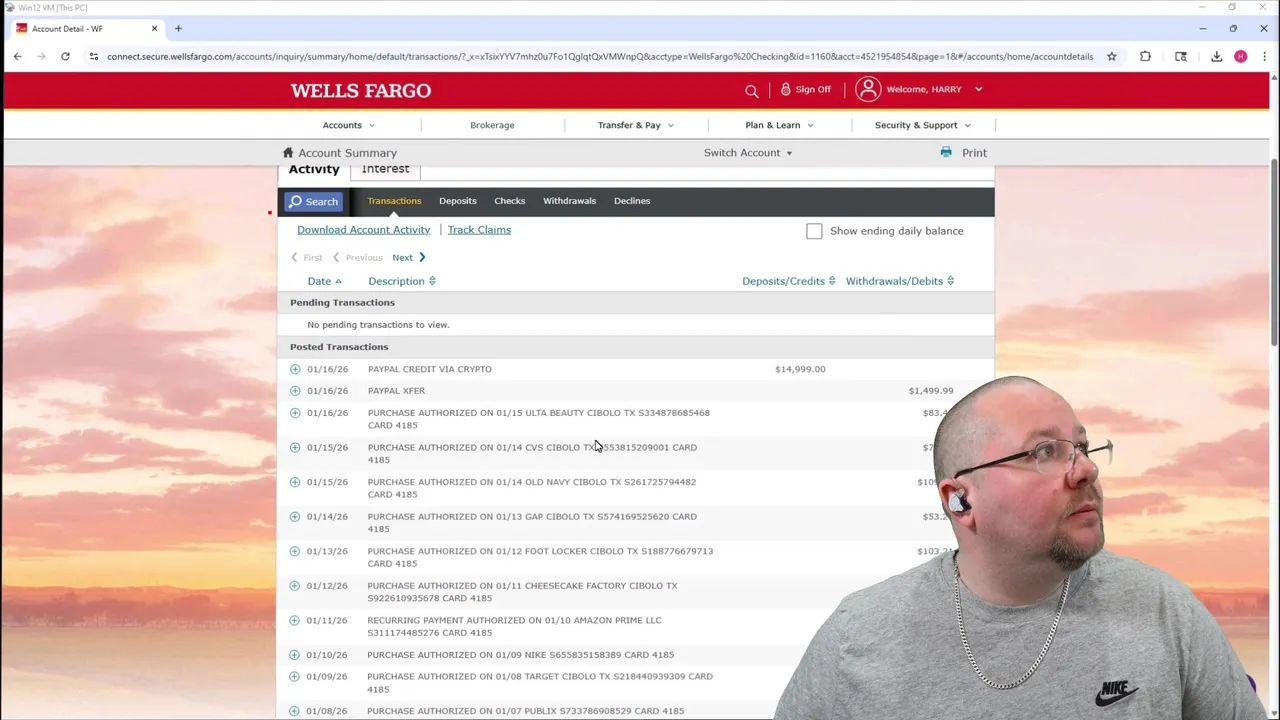The image size is (1280, 720).
Task: Open the Switch Account dropdown
Action: (x=748, y=153)
